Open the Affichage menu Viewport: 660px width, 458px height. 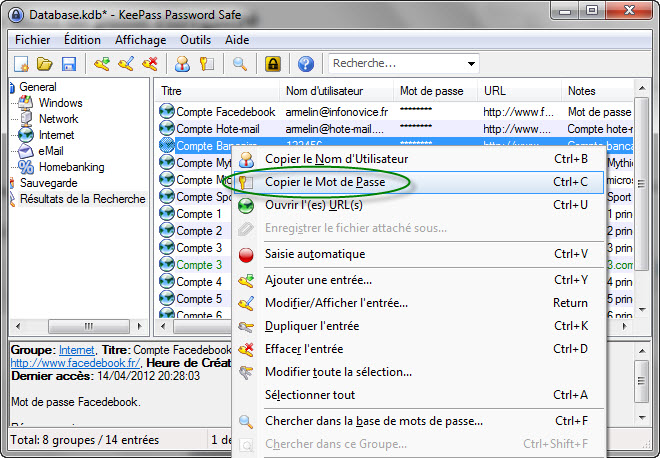141,40
